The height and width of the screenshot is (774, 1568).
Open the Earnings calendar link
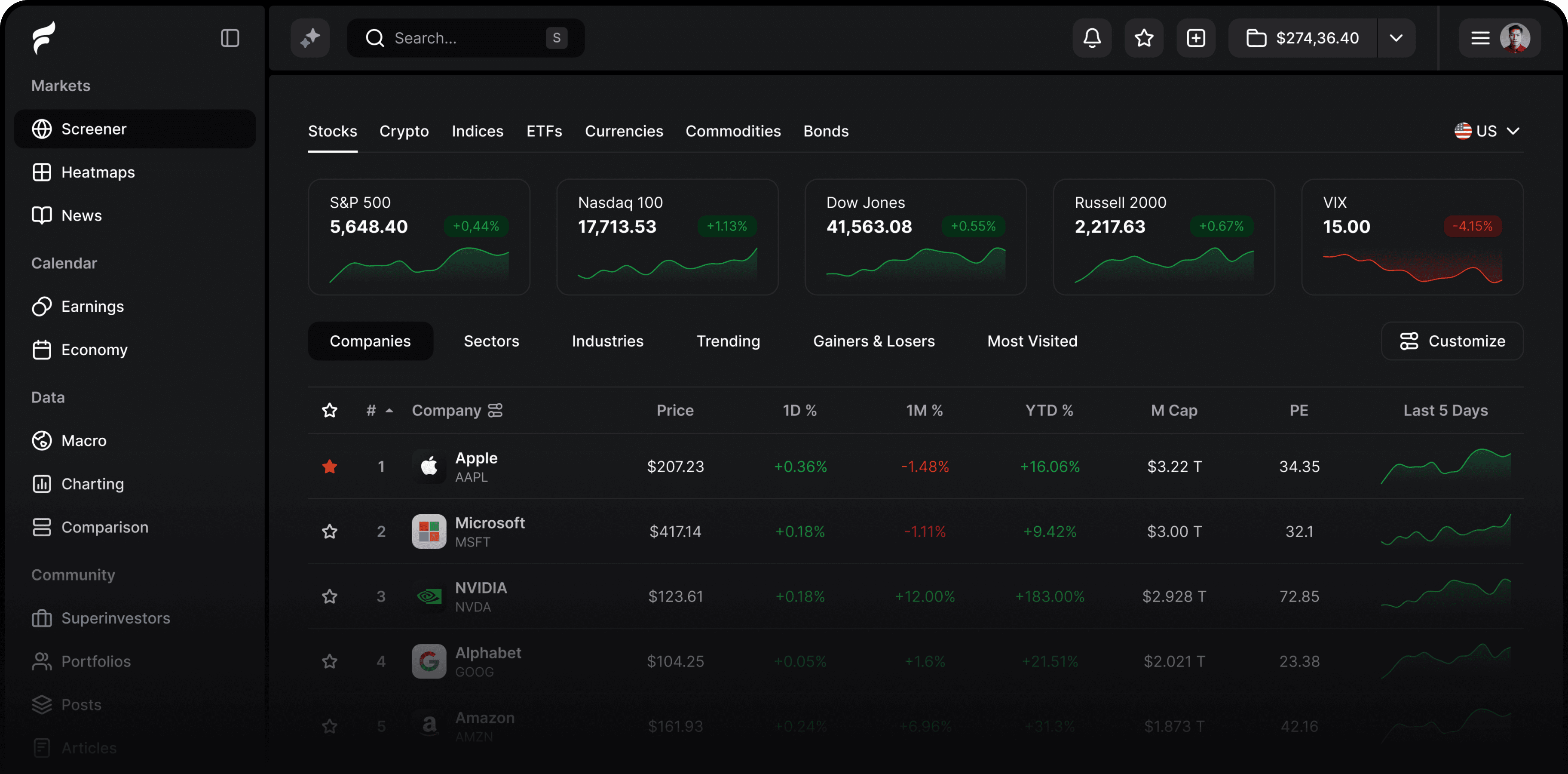(x=92, y=306)
